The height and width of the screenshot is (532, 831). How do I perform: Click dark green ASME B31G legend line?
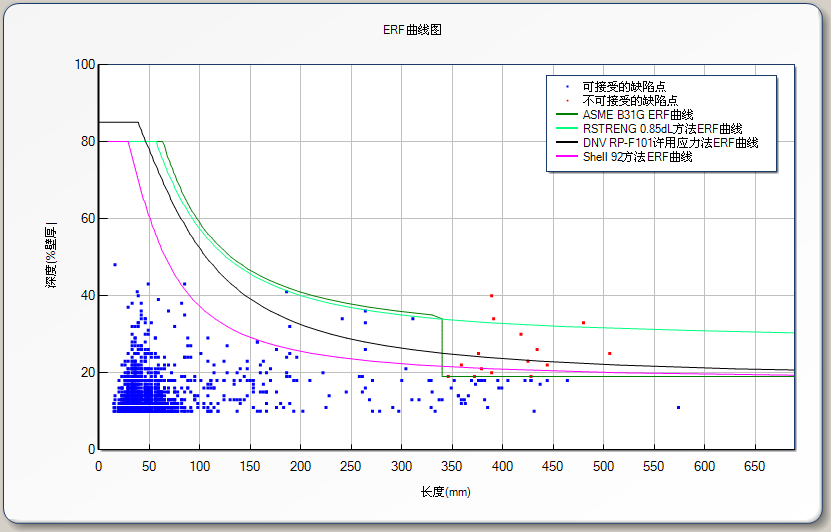click(565, 115)
